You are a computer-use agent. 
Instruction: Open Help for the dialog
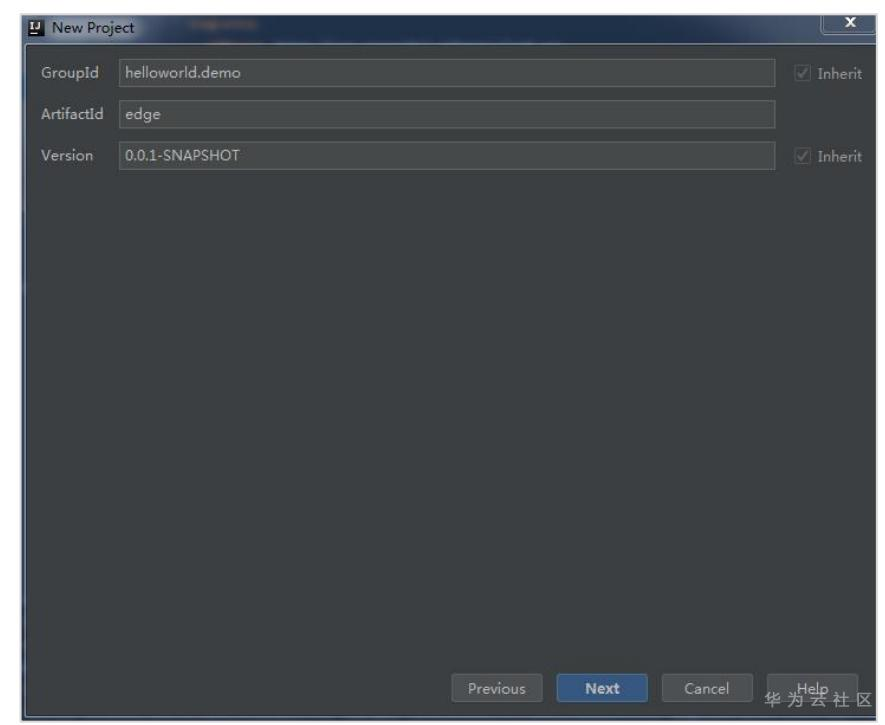[812, 688]
